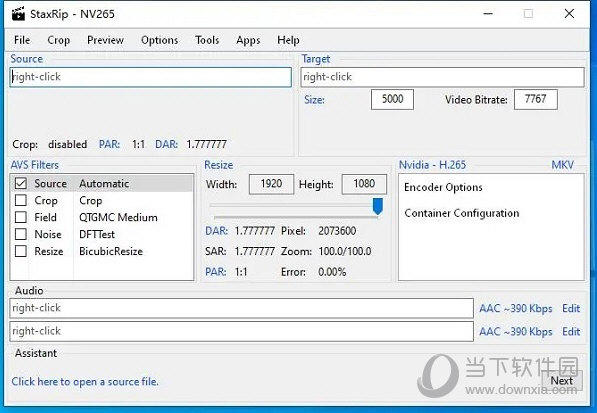The height and width of the screenshot is (413, 597).
Task: Click the DAR link in Resize panel
Action: (217, 231)
